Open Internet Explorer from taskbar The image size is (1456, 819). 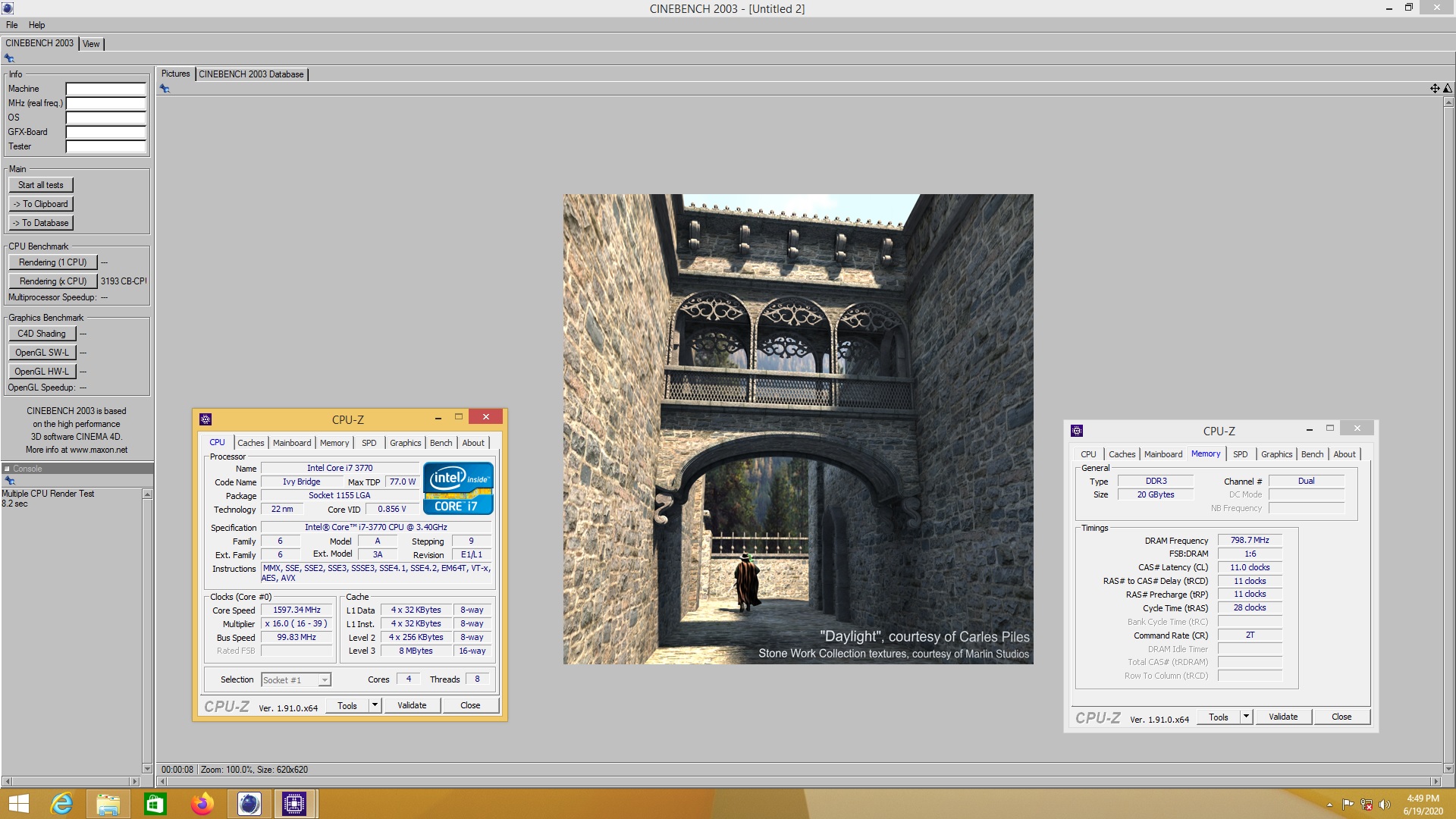[x=61, y=804]
